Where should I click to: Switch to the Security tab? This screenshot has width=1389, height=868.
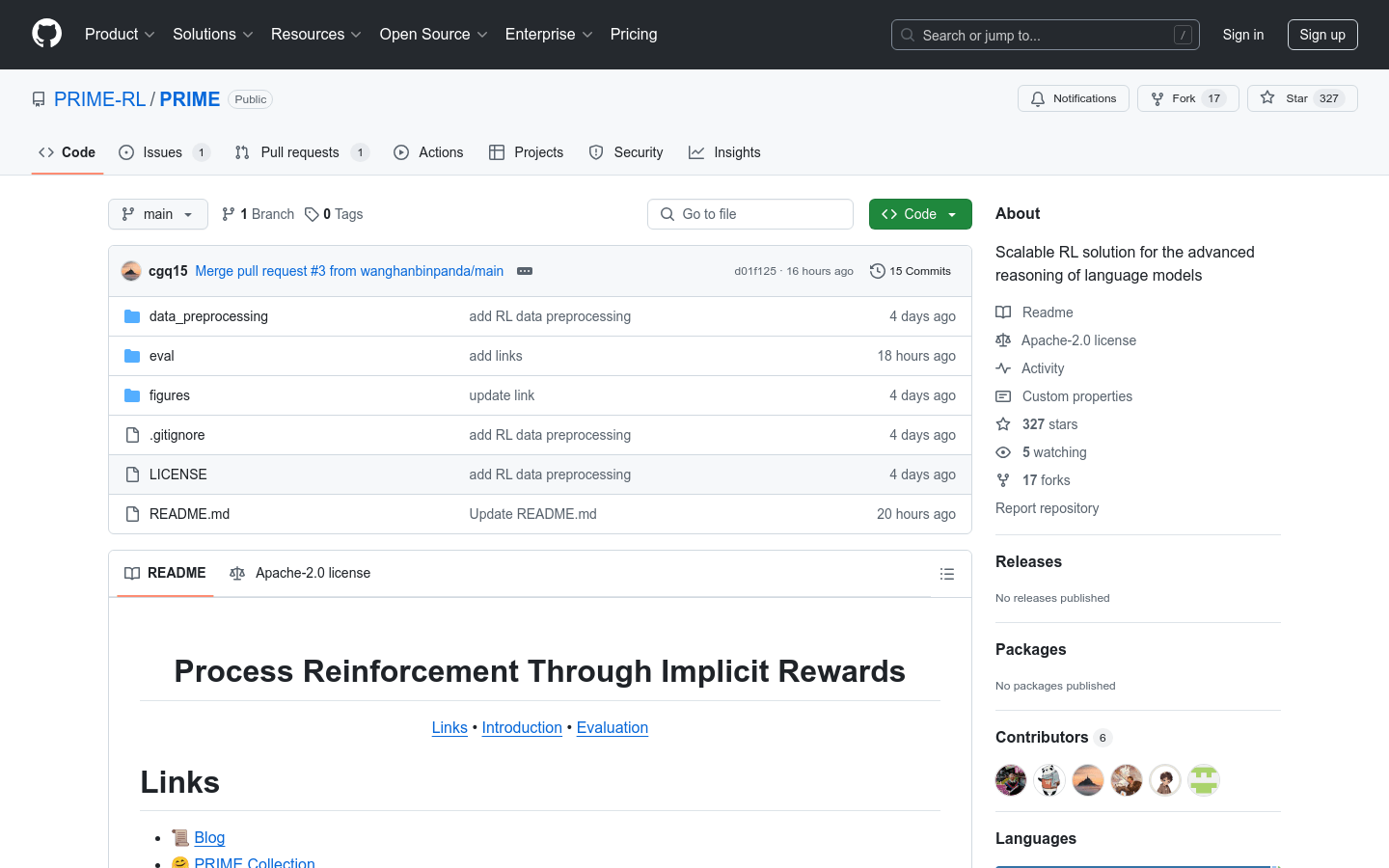pos(626,152)
